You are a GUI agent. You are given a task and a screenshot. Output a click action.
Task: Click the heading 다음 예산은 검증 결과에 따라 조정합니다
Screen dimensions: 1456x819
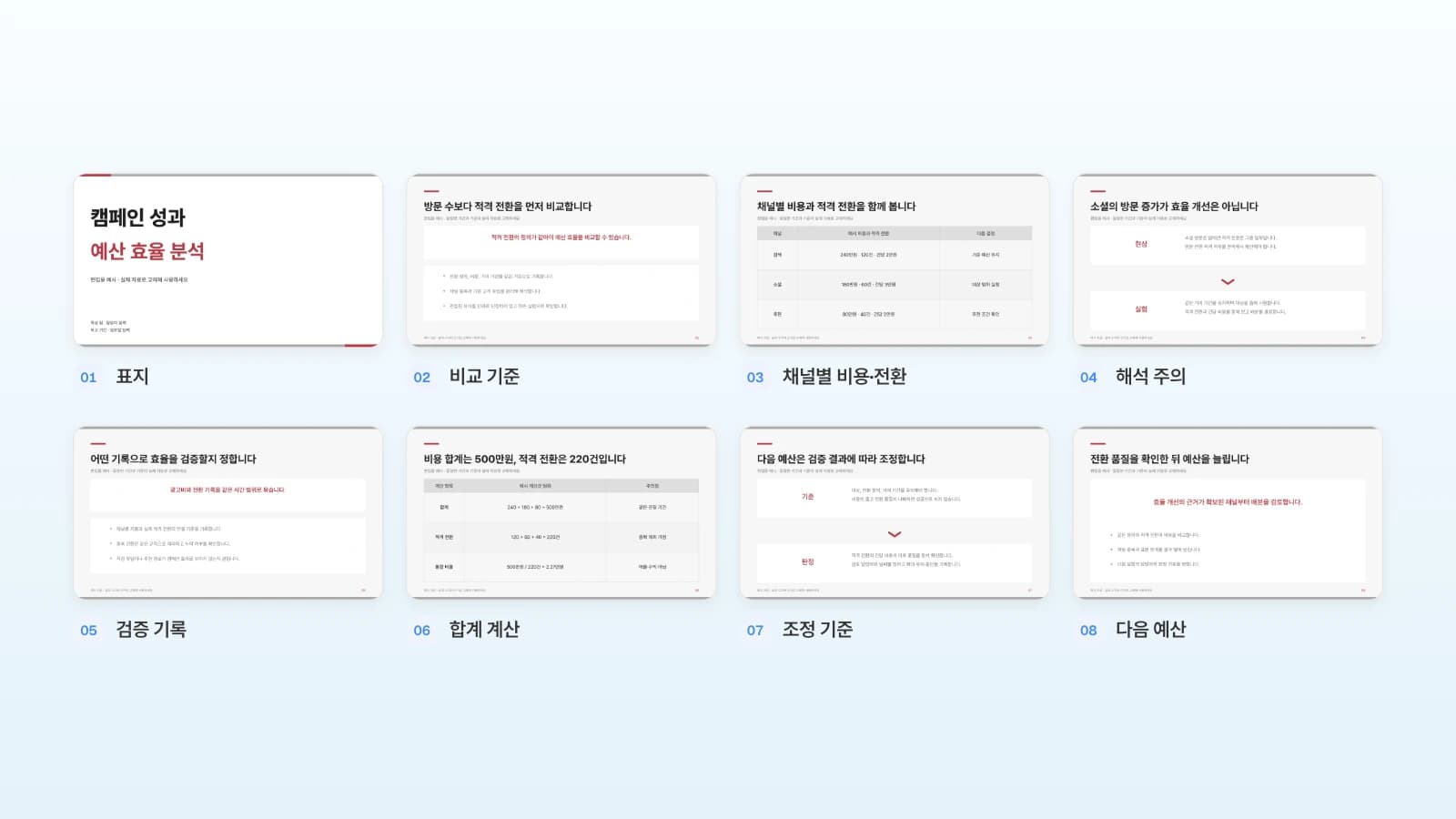841,460
